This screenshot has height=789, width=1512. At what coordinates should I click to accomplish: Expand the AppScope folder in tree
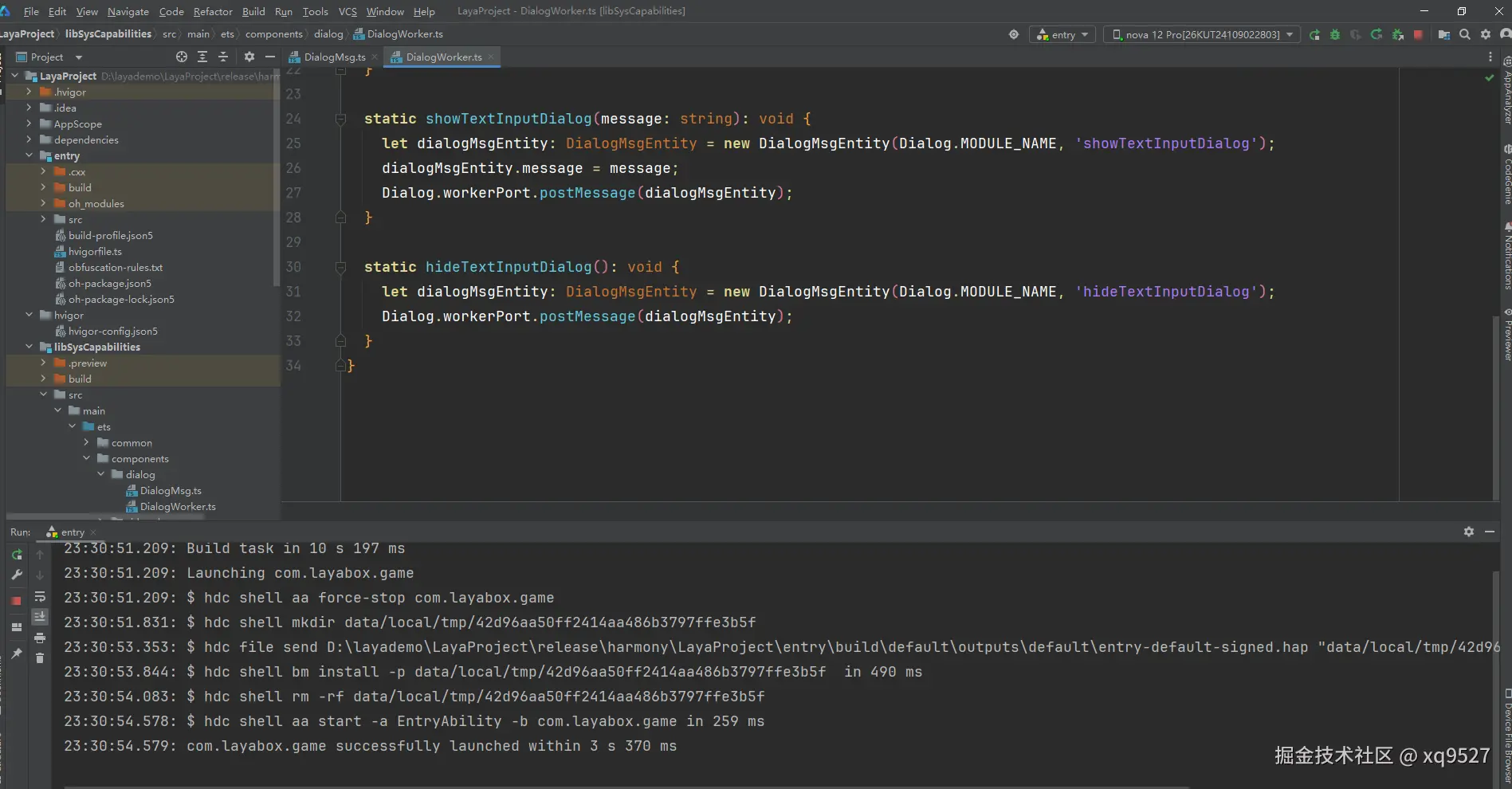tap(29, 124)
